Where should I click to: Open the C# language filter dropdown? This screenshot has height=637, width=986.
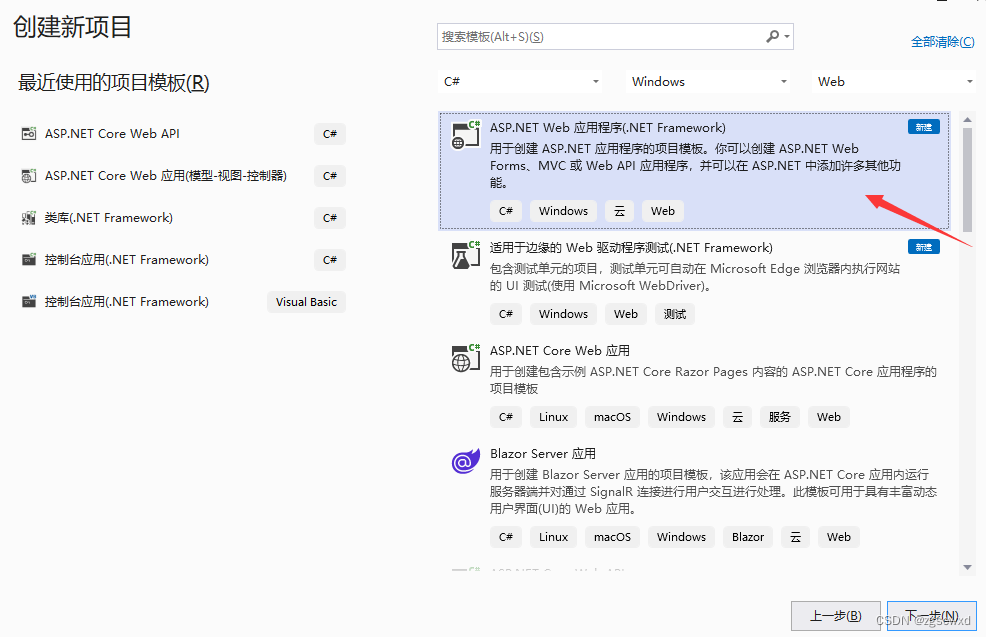click(519, 82)
